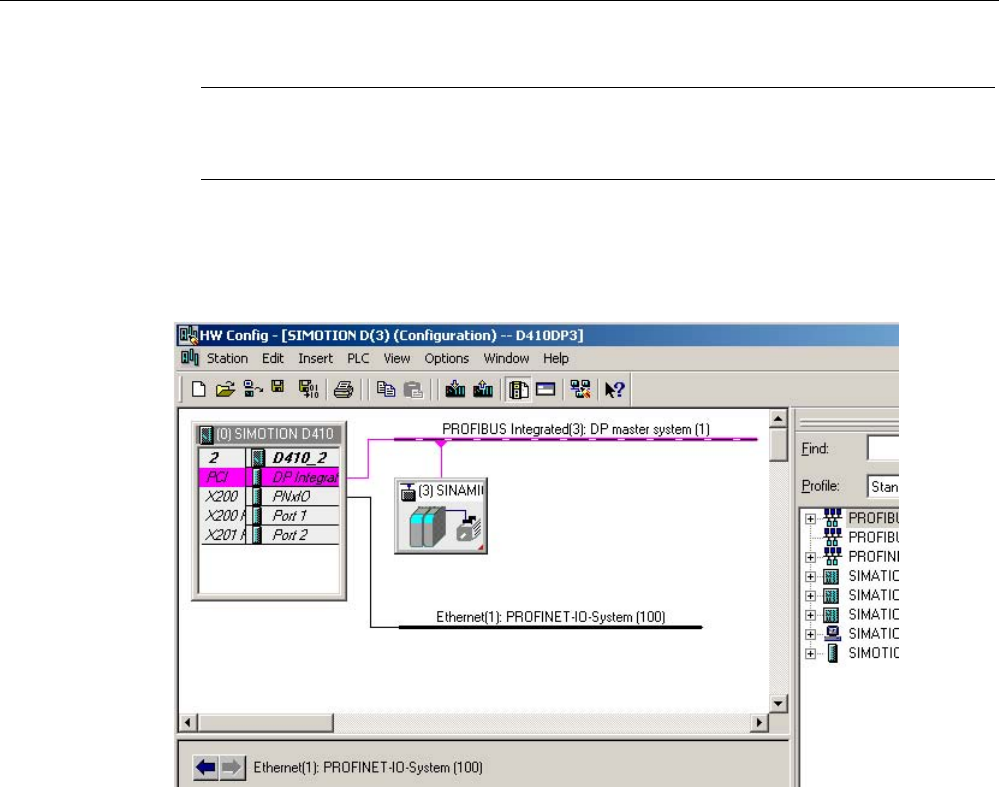Click the vertical scrollbar down arrow
Viewport: 999px width, 787px height.
tap(778, 704)
